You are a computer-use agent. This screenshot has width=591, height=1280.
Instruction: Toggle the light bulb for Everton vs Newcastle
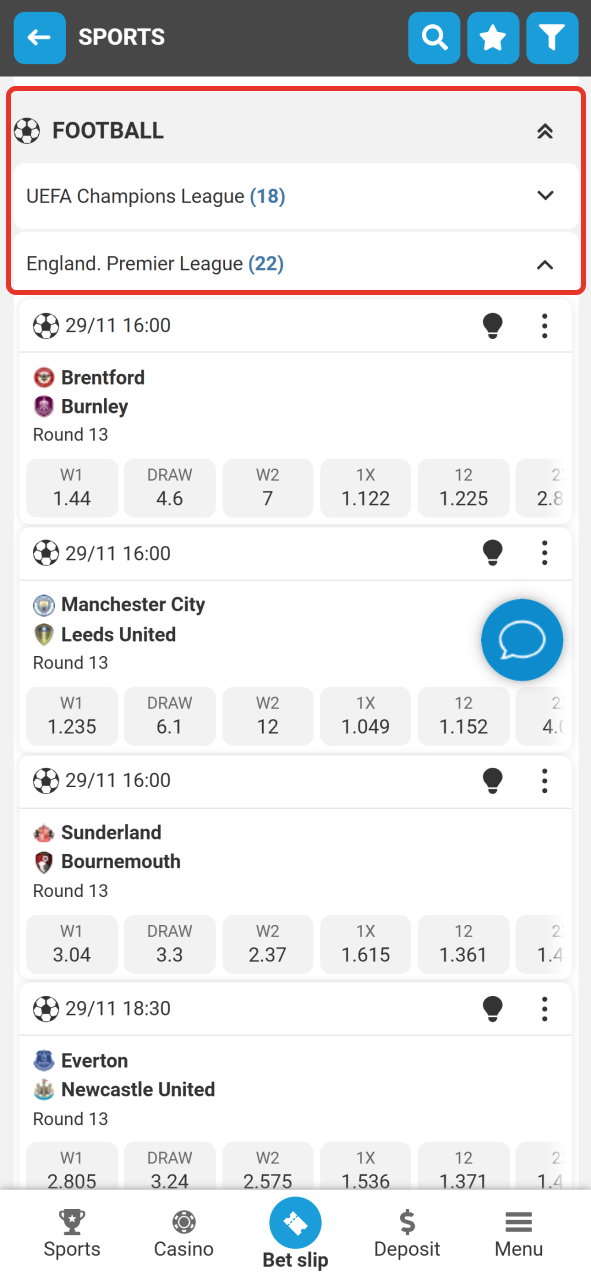492,1008
